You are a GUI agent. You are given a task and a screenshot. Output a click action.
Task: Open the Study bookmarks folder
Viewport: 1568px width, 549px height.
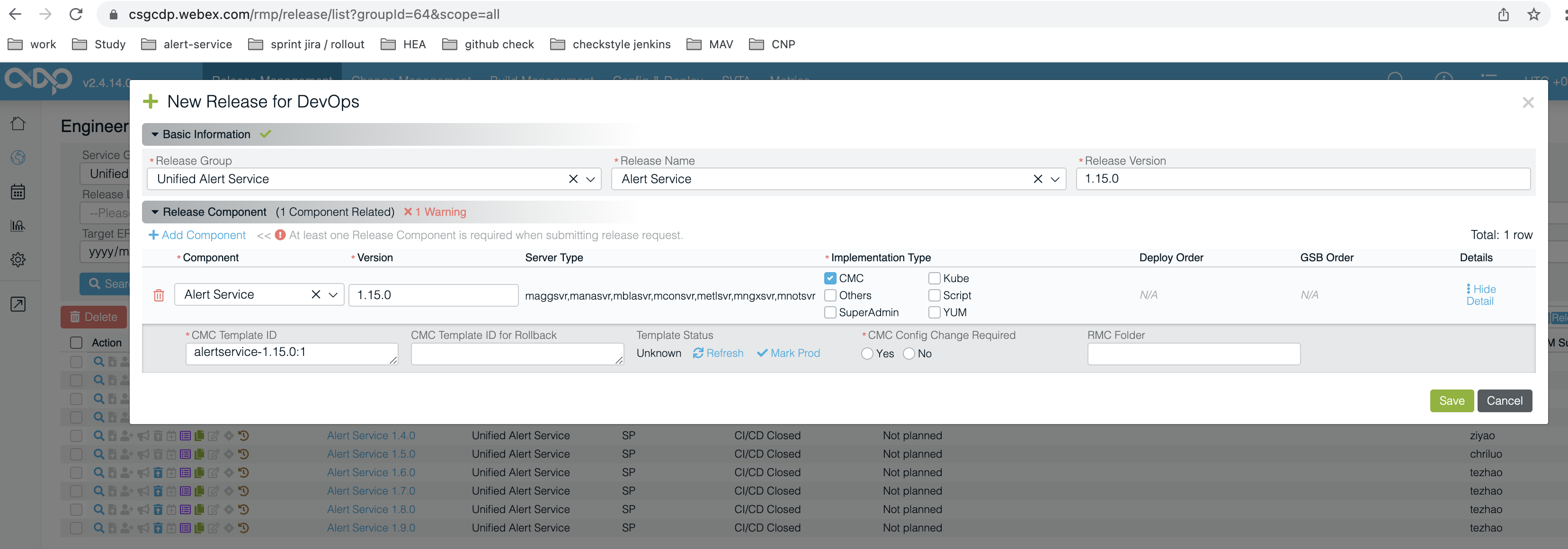pyautogui.click(x=98, y=44)
